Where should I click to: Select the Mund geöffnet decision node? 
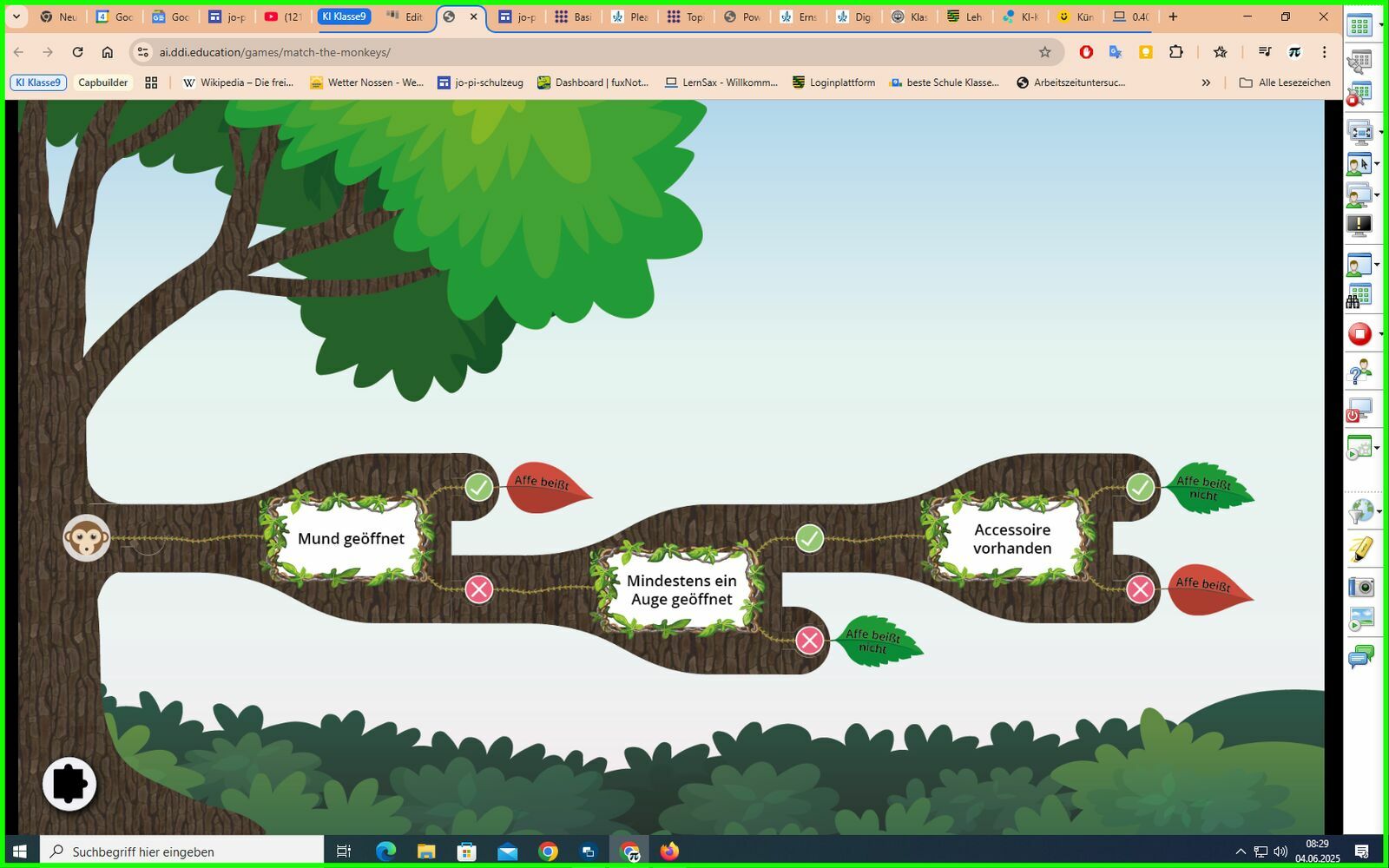click(x=351, y=538)
